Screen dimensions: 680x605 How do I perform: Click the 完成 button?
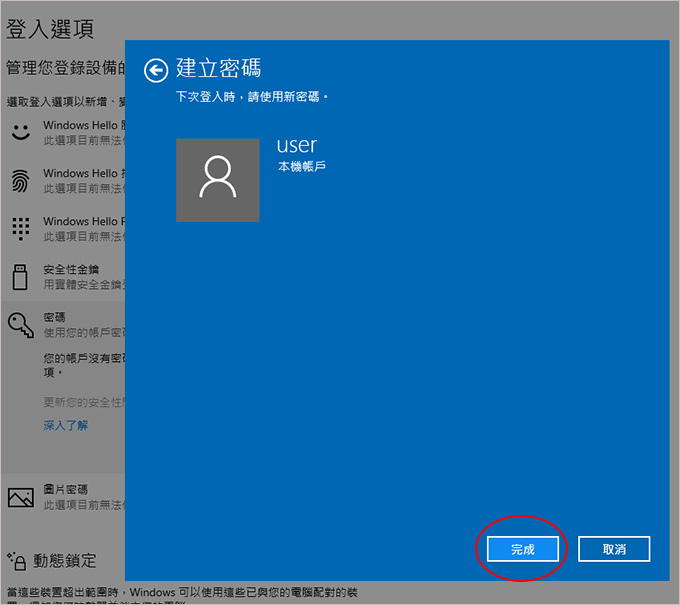pos(523,549)
